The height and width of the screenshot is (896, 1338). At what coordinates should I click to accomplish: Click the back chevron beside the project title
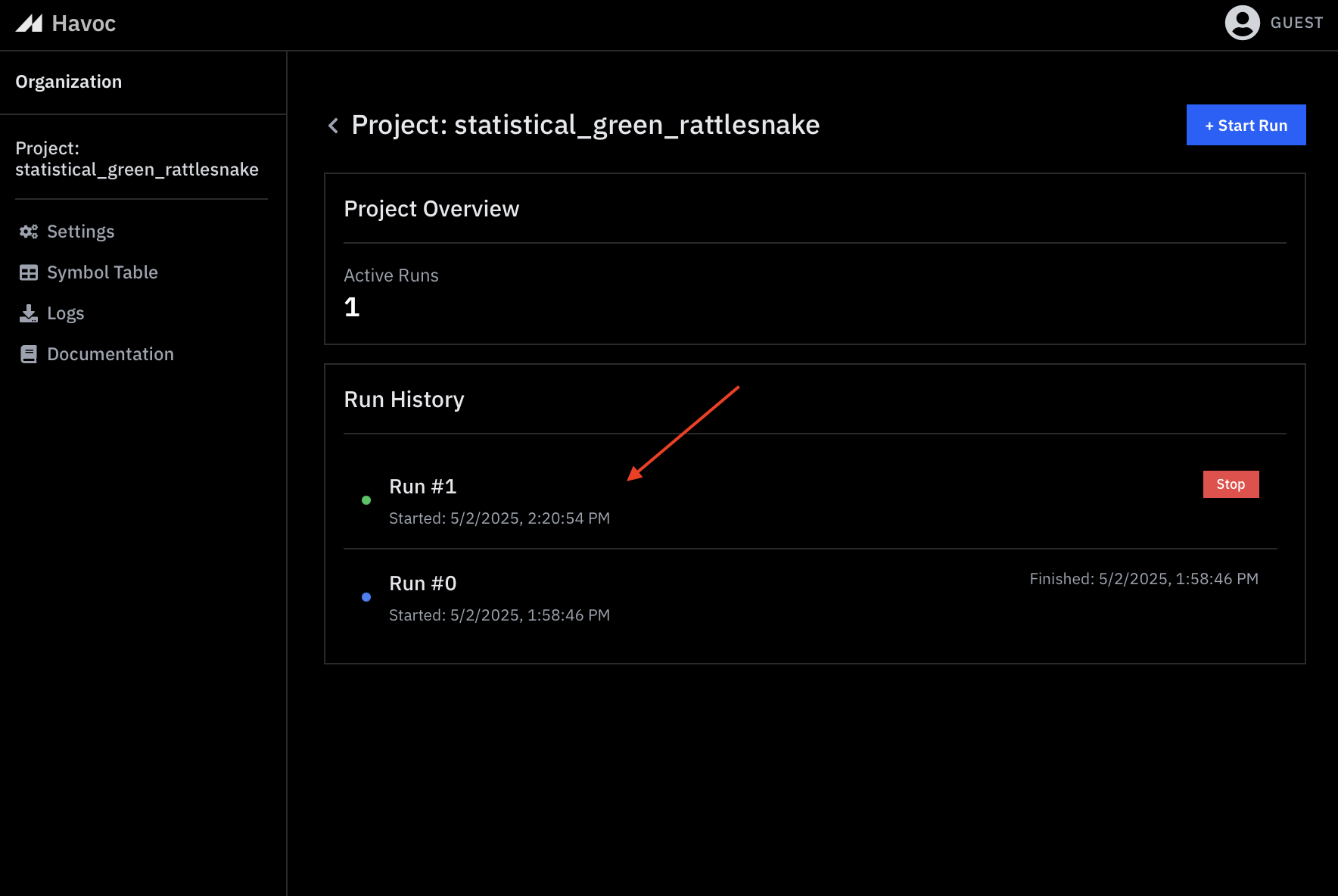(x=333, y=125)
